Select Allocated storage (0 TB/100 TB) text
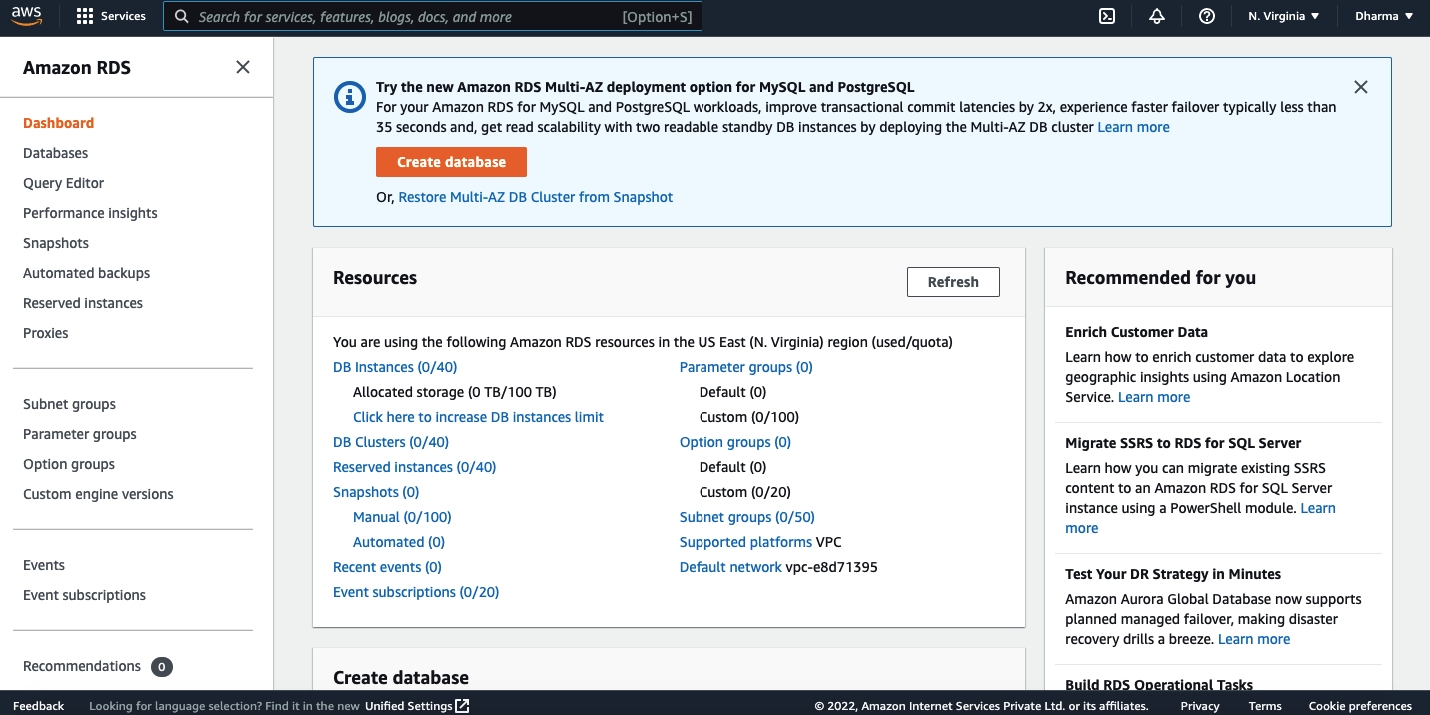This screenshot has height=715, width=1430. pos(455,392)
